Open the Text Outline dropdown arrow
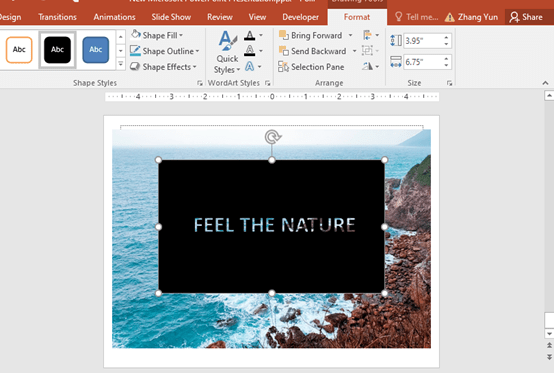 (261, 51)
